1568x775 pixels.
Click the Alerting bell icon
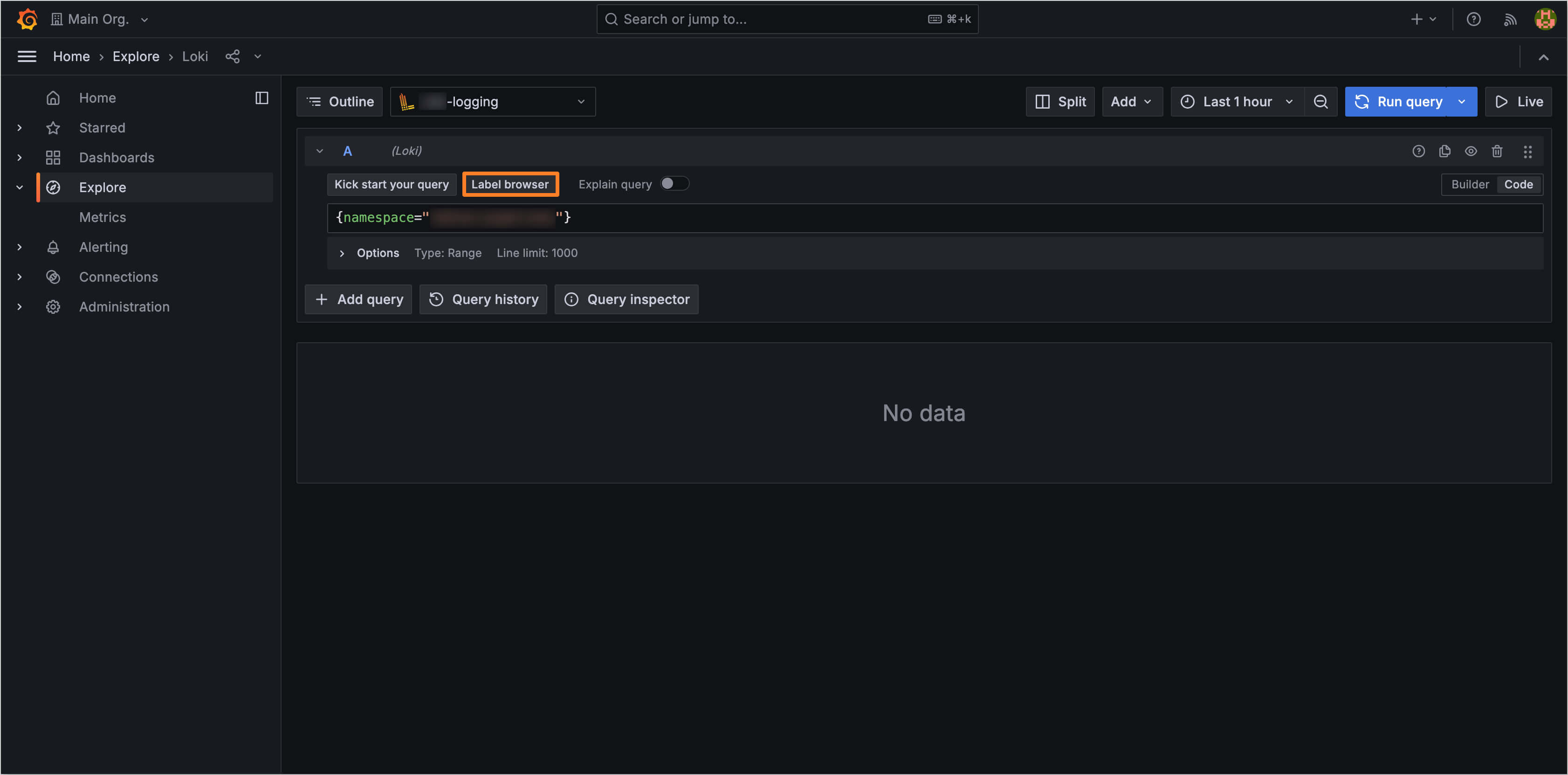click(x=53, y=247)
